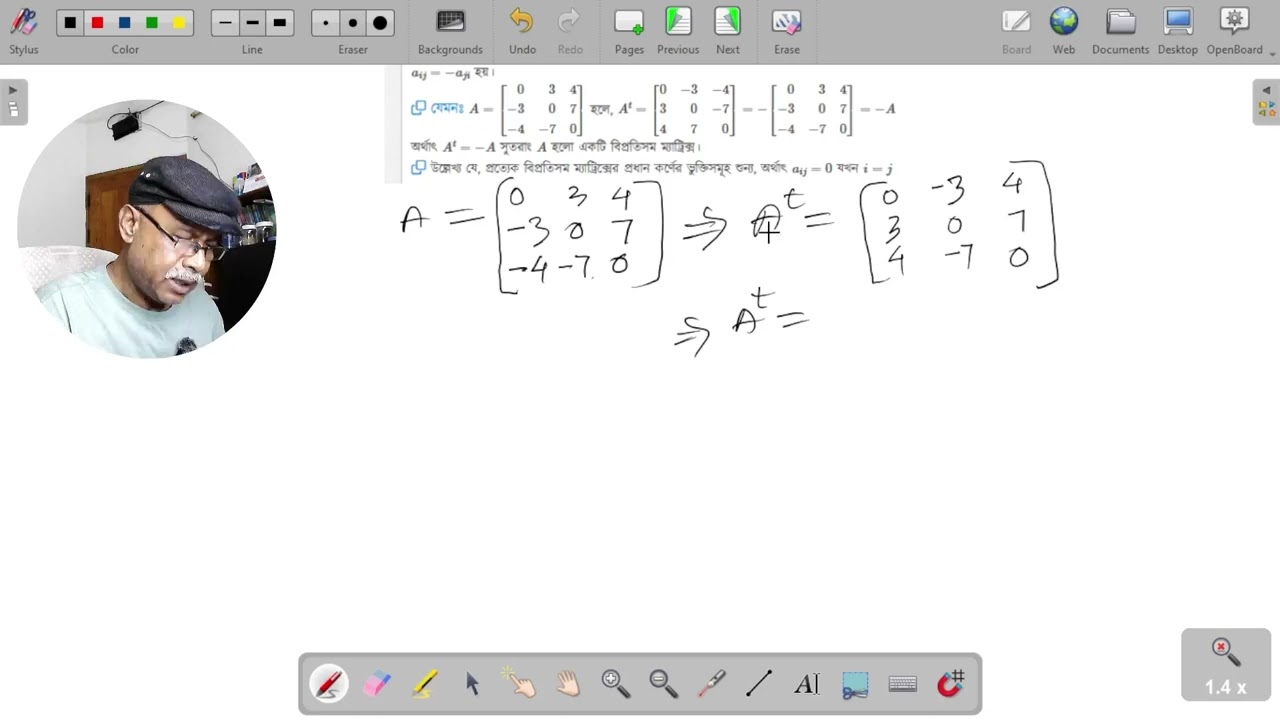The height and width of the screenshot is (720, 1280).
Task: Select the Capture part of screen tool
Action: 855,684
